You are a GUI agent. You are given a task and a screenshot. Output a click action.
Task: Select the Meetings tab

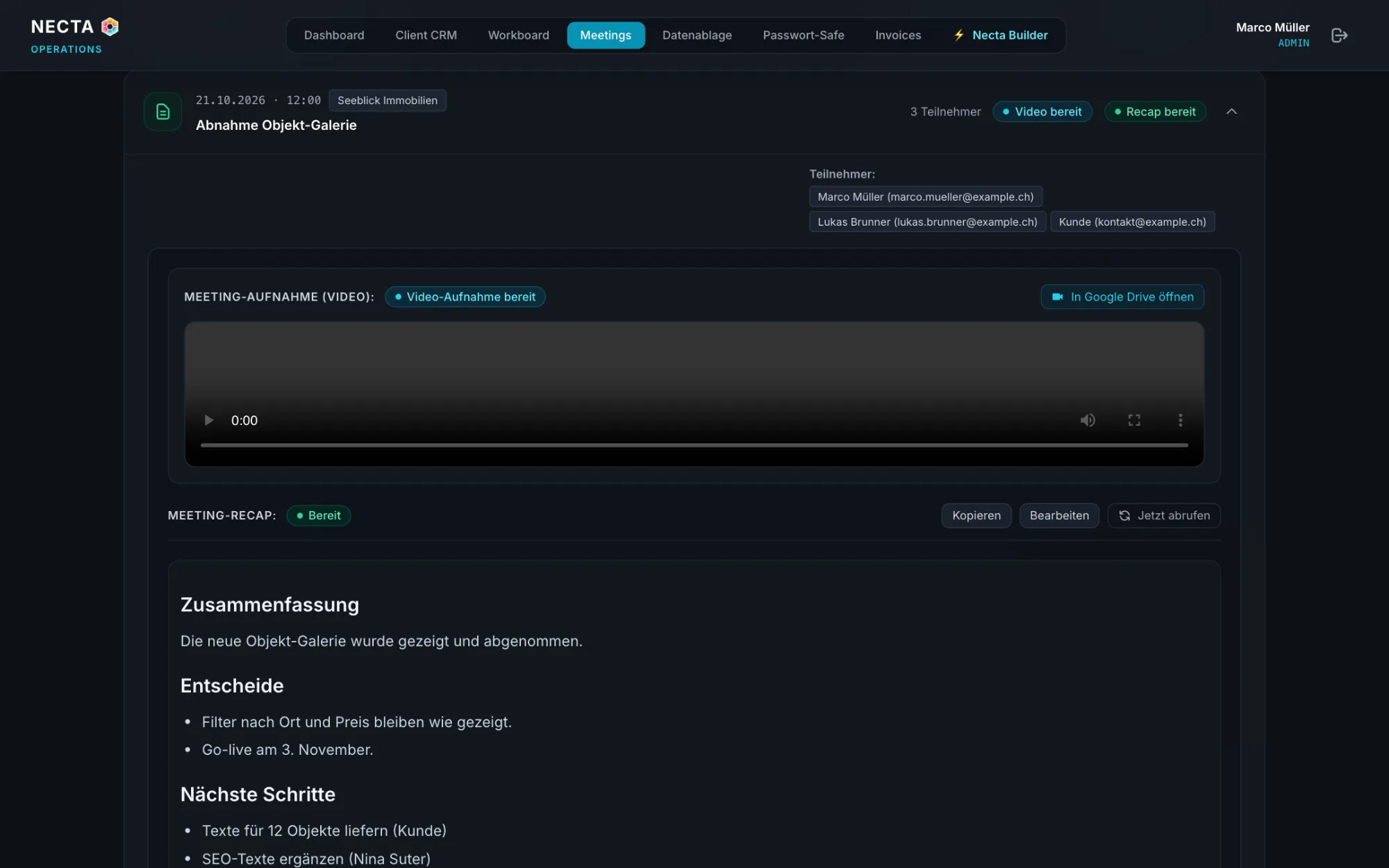[x=606, y=35]
